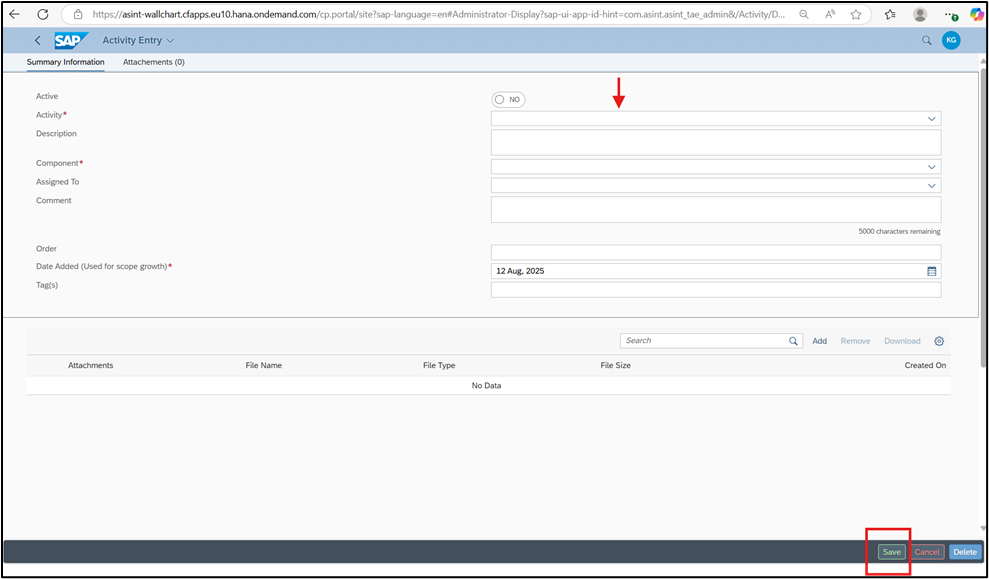Click the Tag(s) input field
The height and width of the screenshot is (579, 989).
[x=716, y=290]
